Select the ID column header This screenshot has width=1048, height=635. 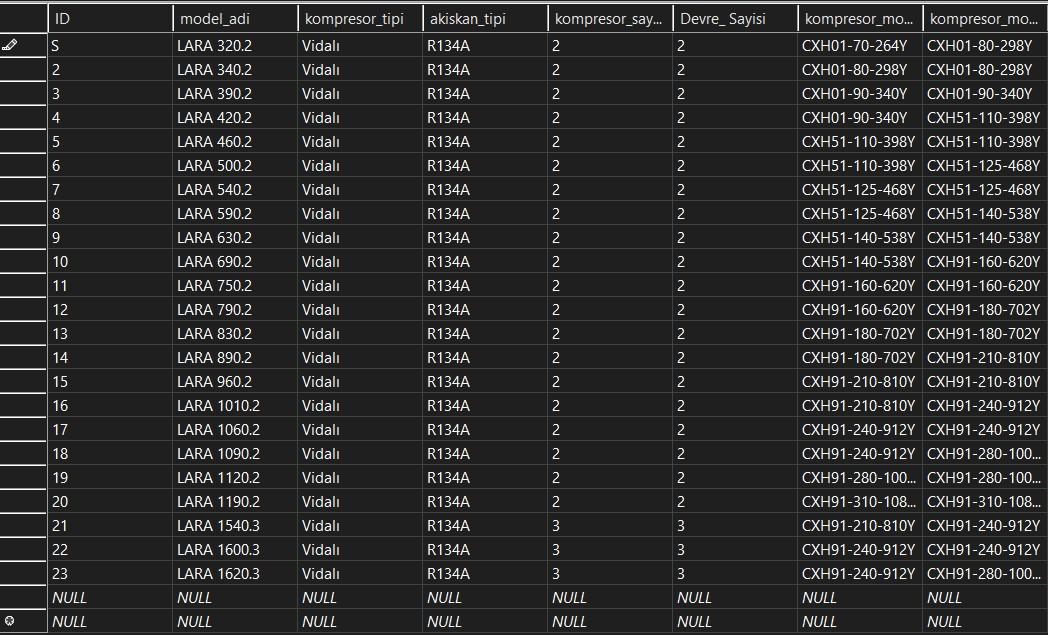(x=110, y=19)
